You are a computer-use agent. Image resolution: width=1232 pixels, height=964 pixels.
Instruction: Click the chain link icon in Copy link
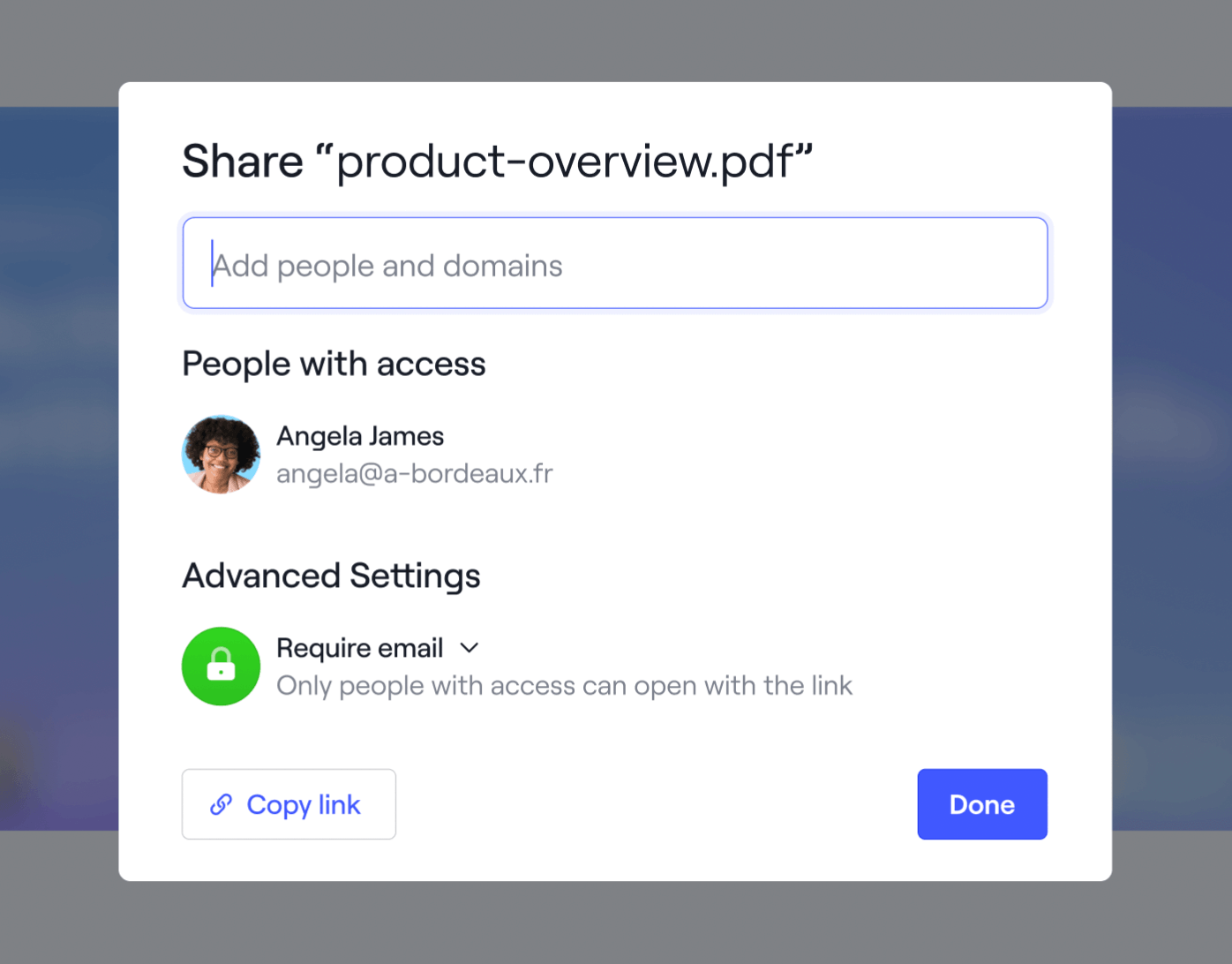click(x=221, y=804)
